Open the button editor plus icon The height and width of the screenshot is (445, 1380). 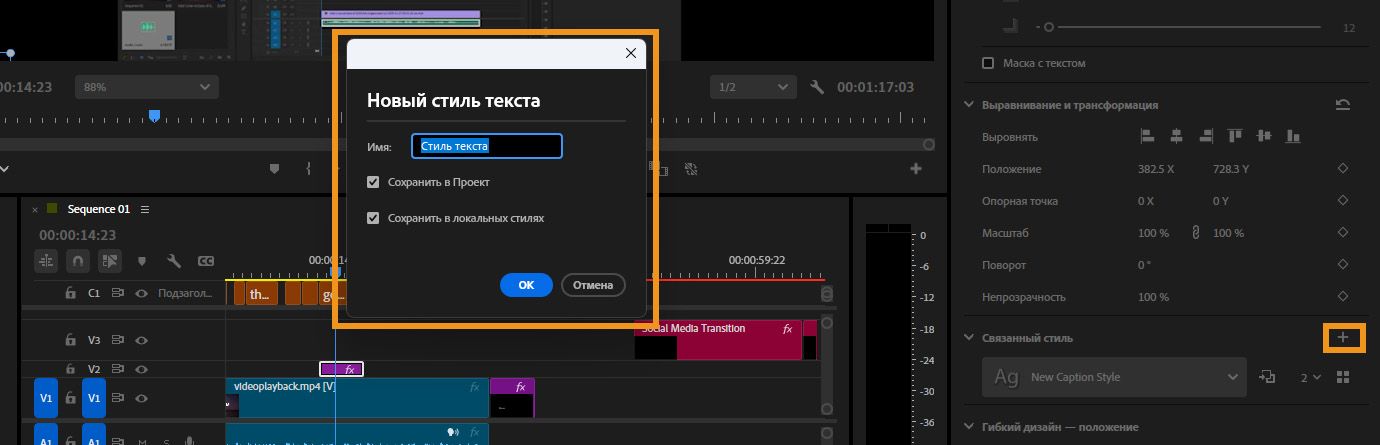click(x=915, y=169)
